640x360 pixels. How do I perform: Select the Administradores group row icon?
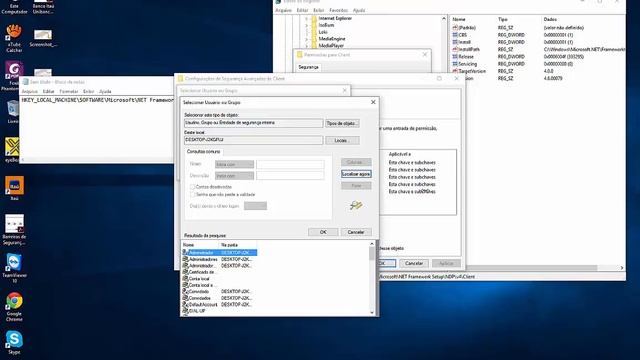[185, 259]
